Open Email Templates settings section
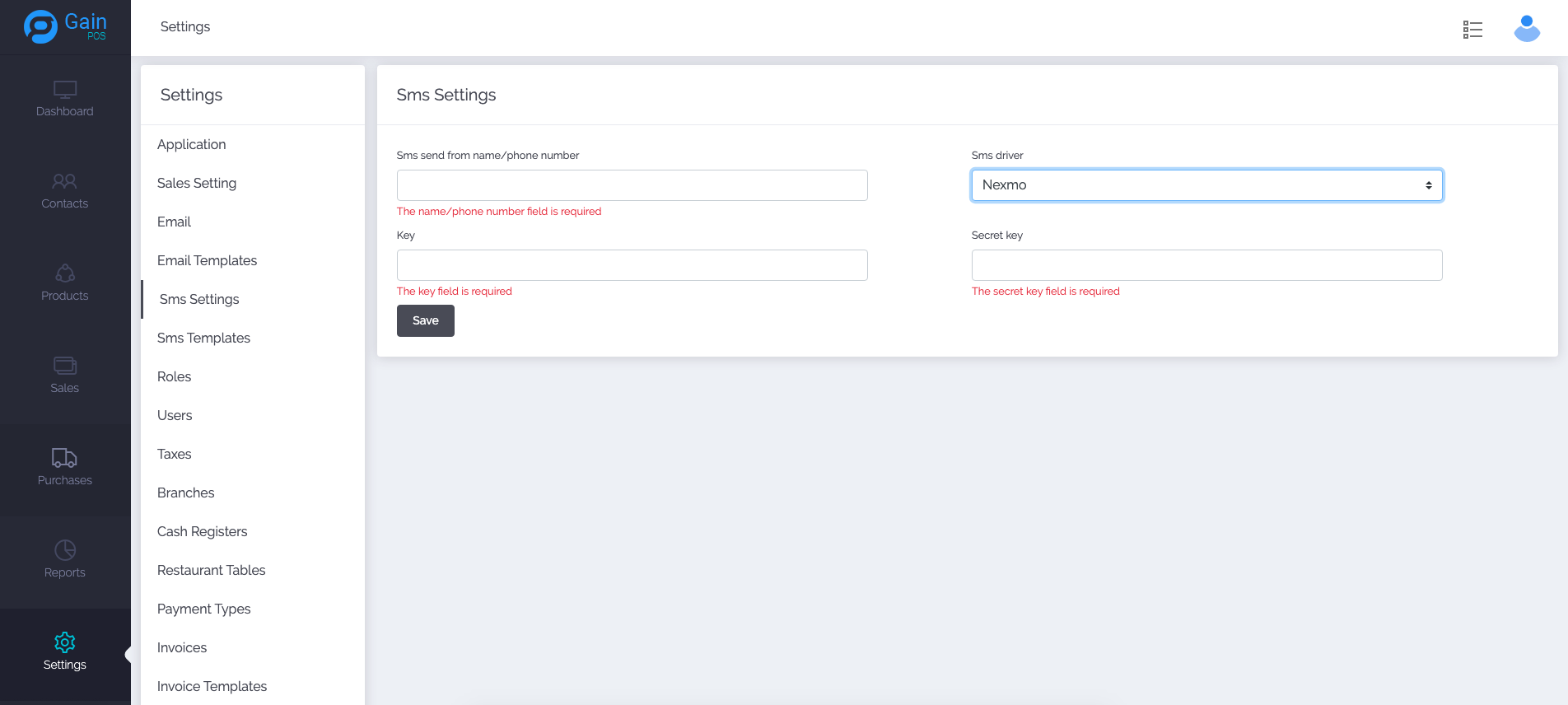 tap(207, 260)
